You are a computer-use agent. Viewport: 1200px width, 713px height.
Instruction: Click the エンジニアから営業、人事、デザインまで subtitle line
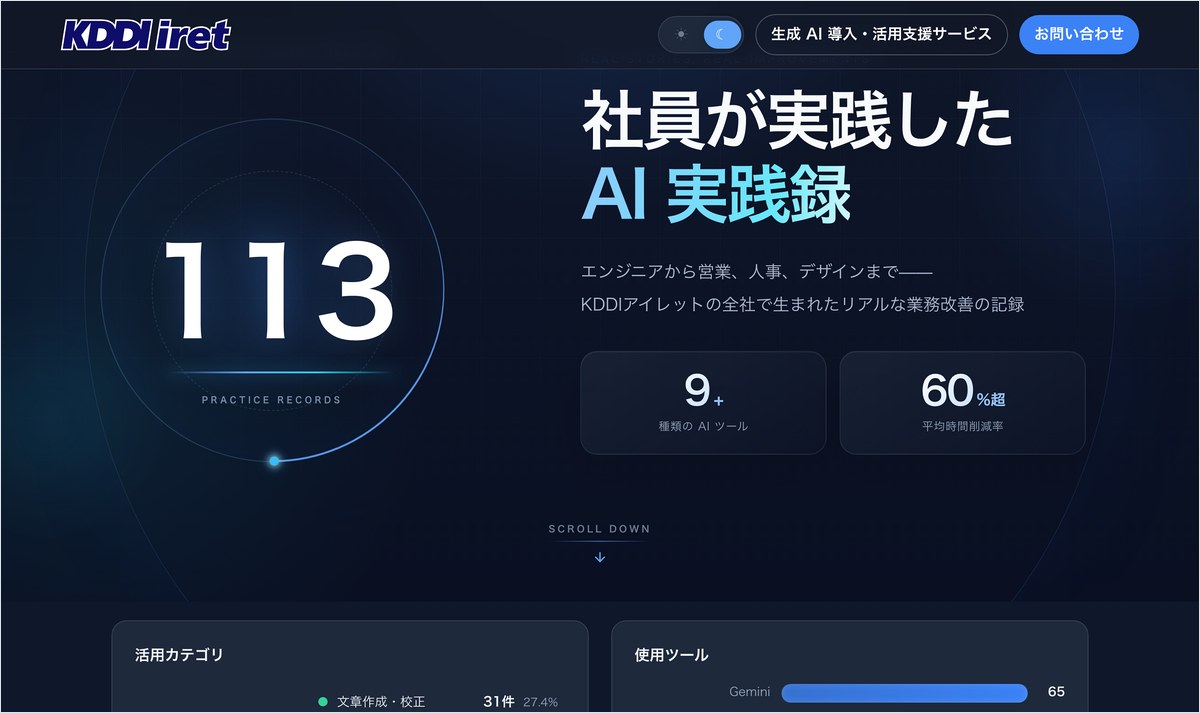coord(756,271)
